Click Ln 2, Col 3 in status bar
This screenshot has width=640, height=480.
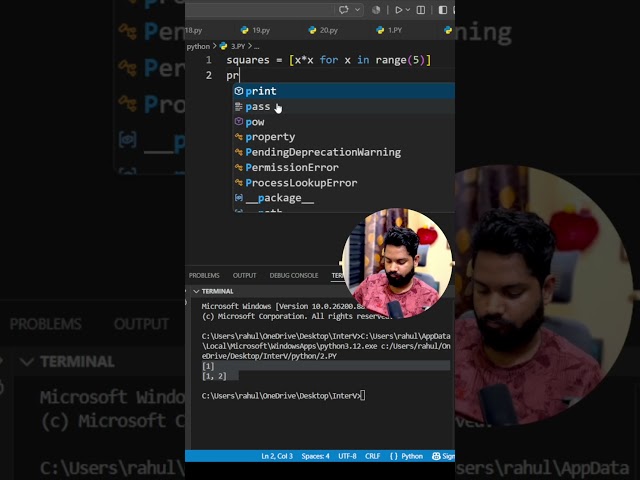coord(277,456)
